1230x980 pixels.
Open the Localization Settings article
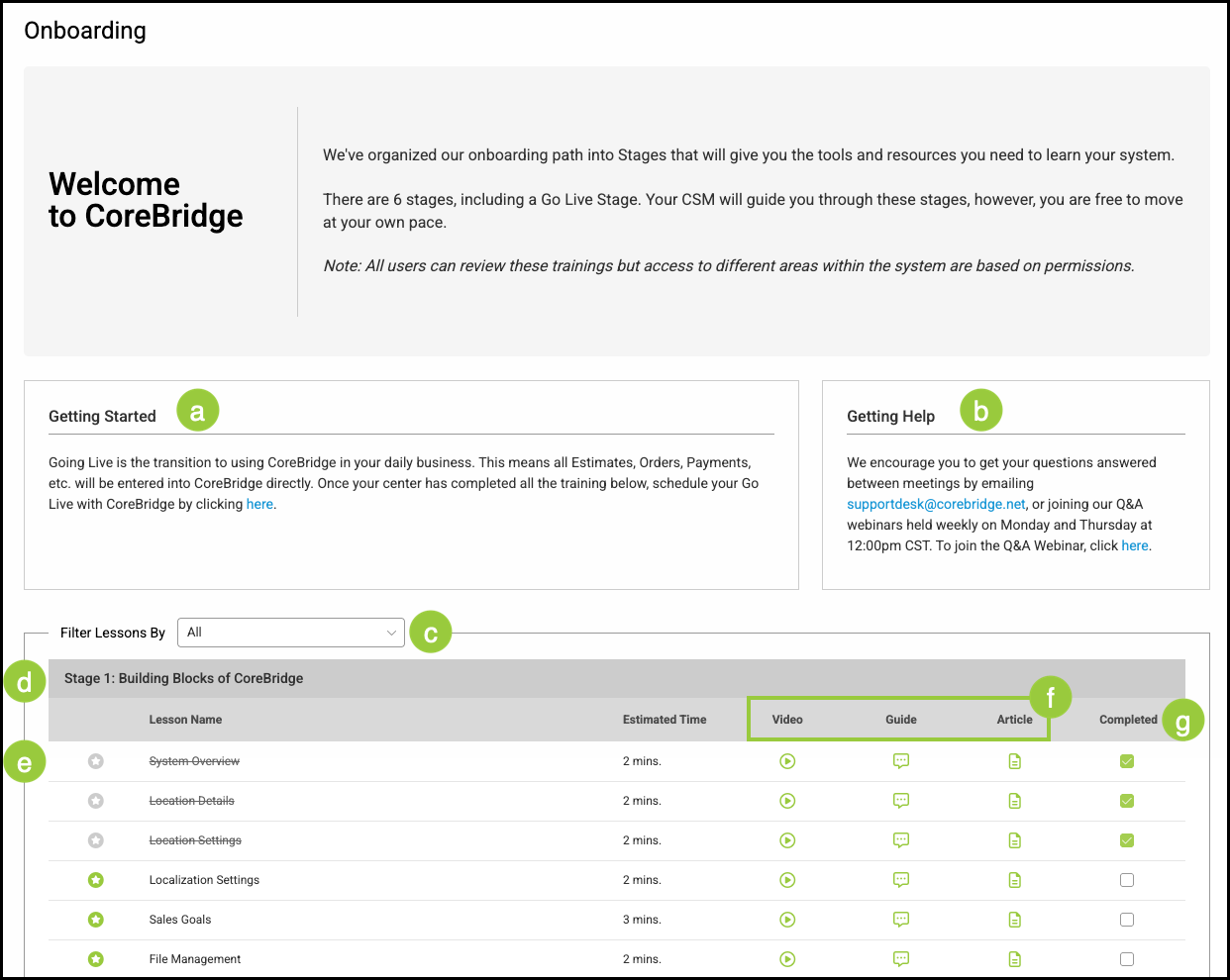pos(1015,880)
